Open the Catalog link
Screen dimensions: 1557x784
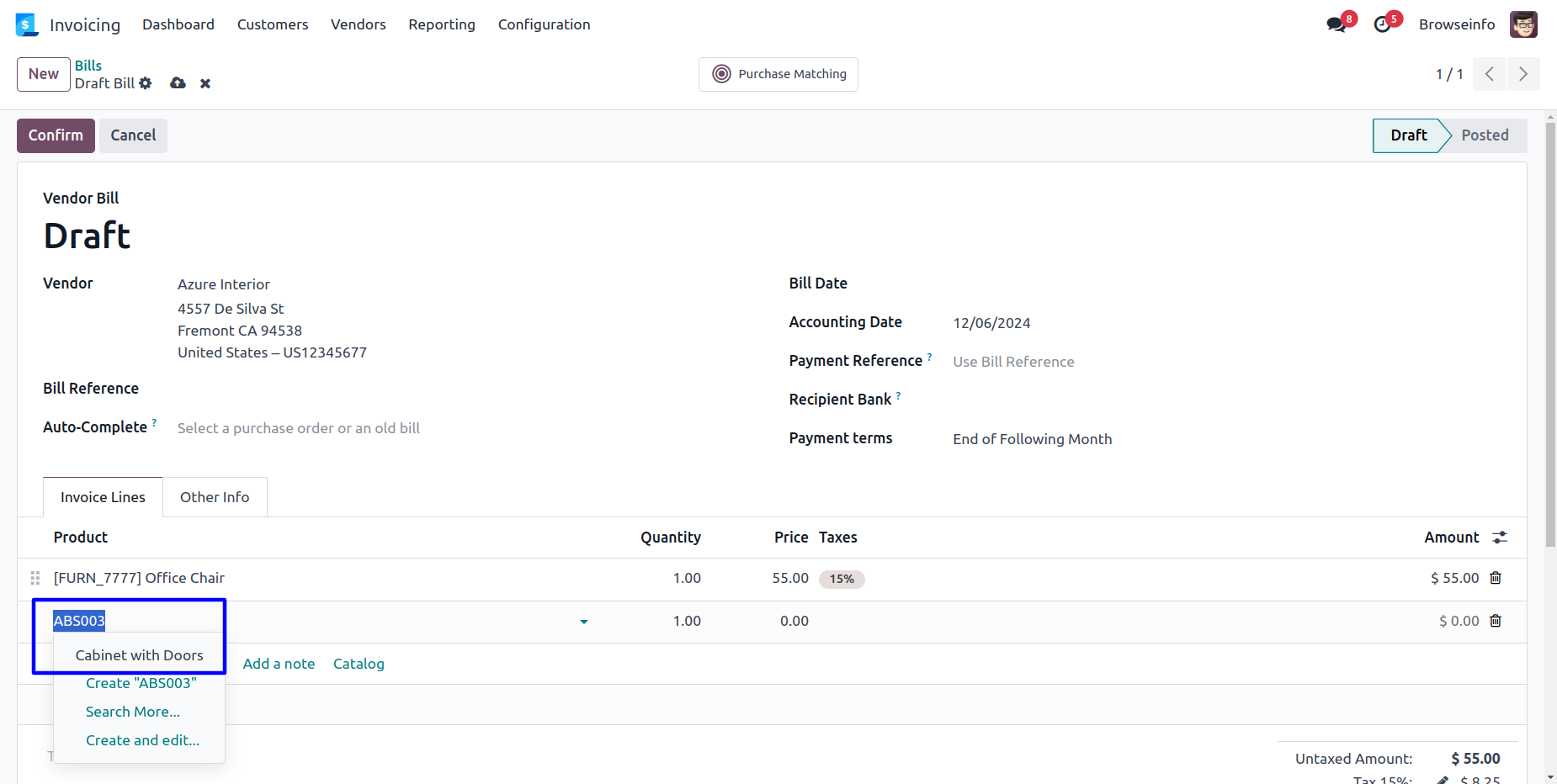[359, 664]
